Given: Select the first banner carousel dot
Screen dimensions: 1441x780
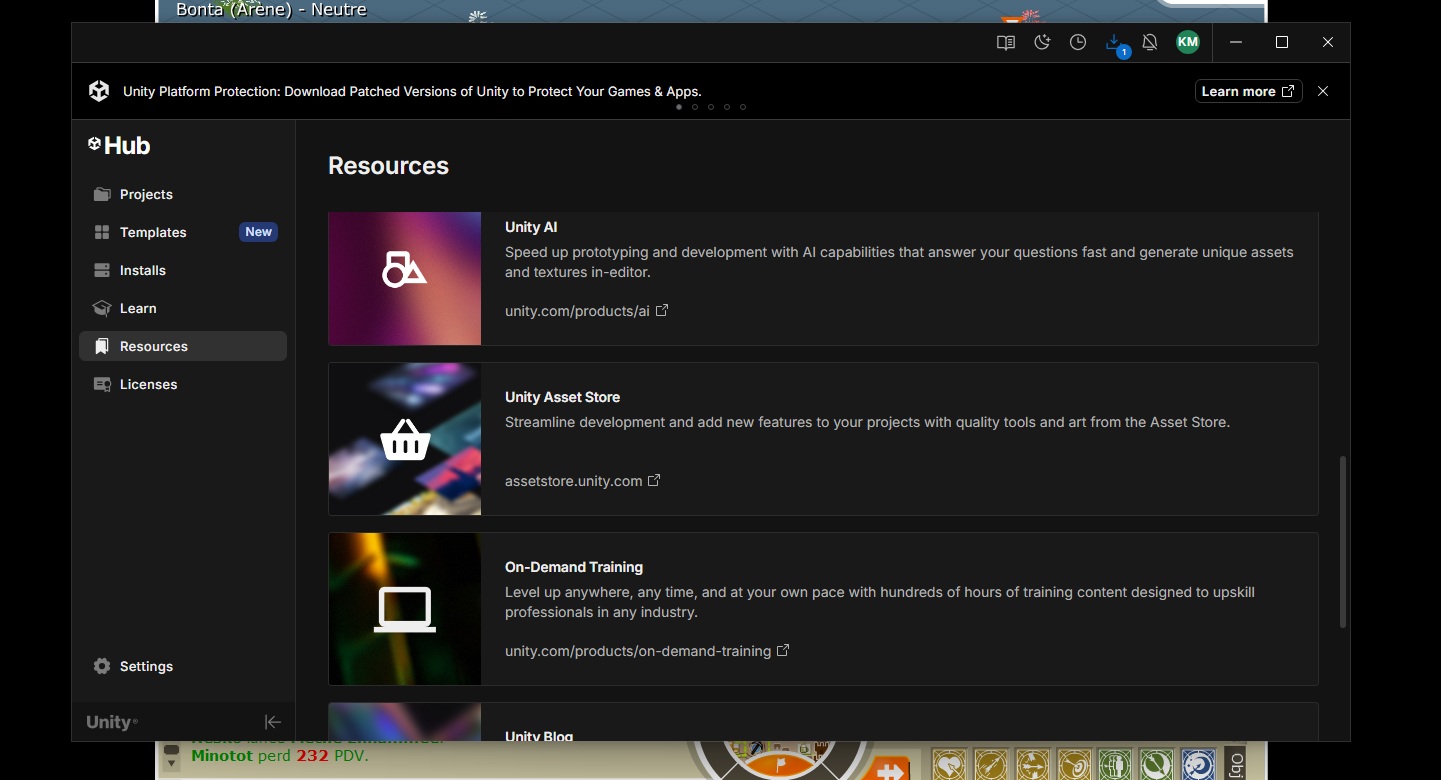Looking at the screenshot, I should pos(679,107).
